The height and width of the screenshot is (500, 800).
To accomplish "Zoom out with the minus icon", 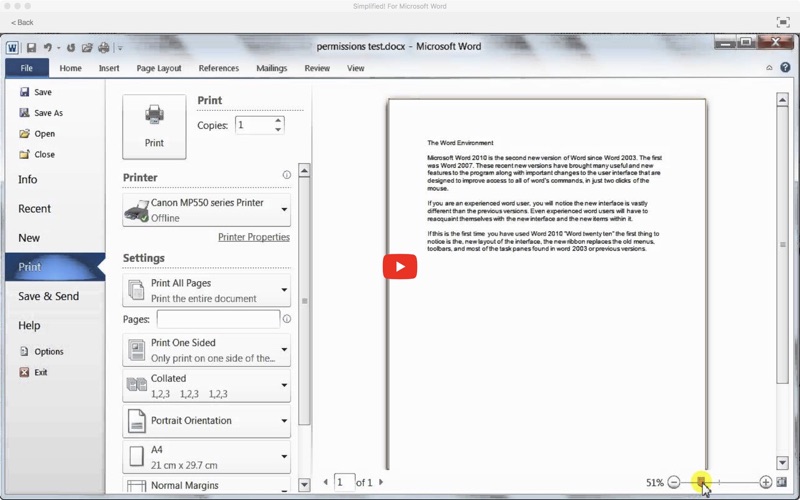I will (673, 482).
